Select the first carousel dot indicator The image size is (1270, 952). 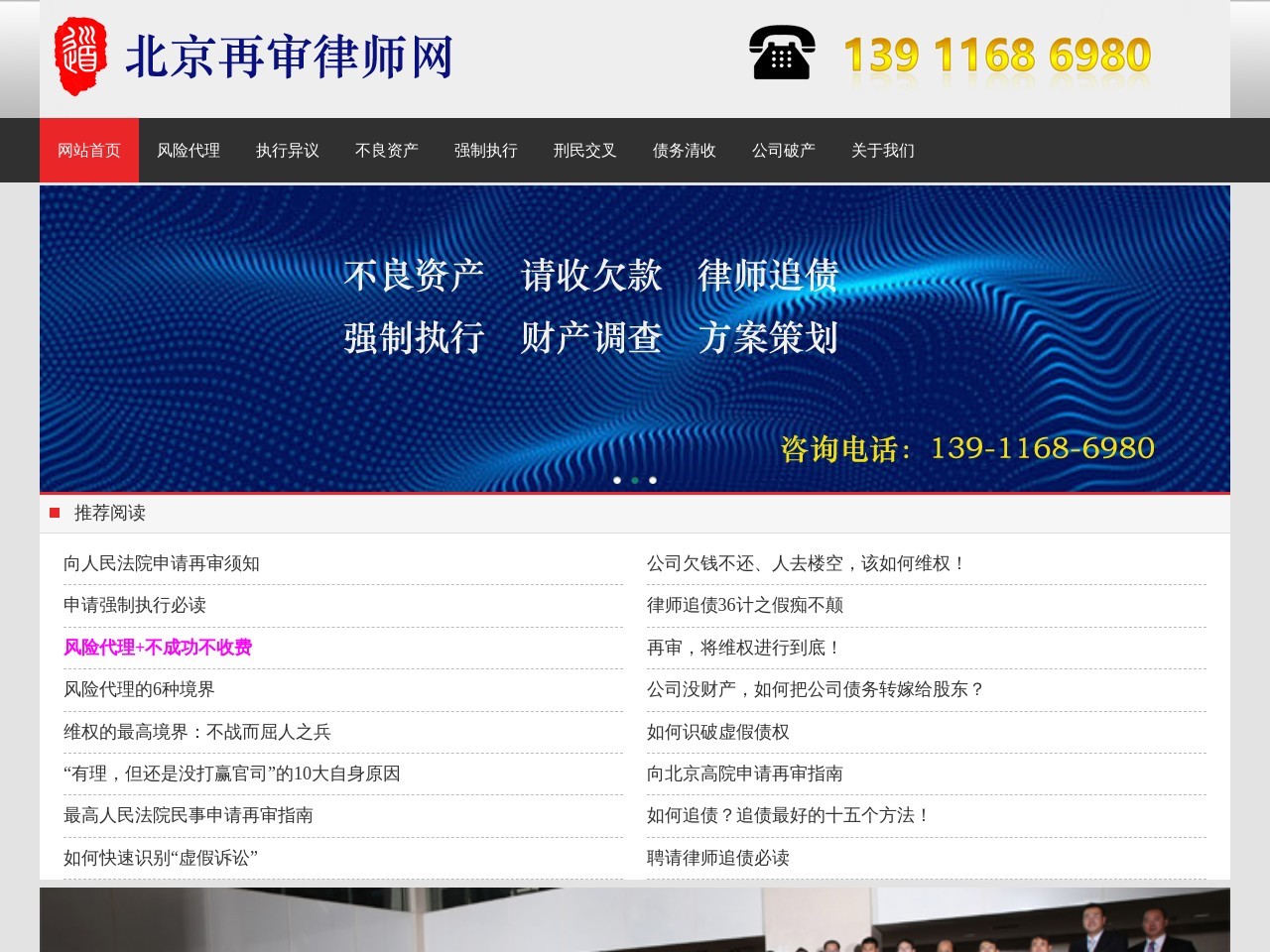click(x=617, y=480)
